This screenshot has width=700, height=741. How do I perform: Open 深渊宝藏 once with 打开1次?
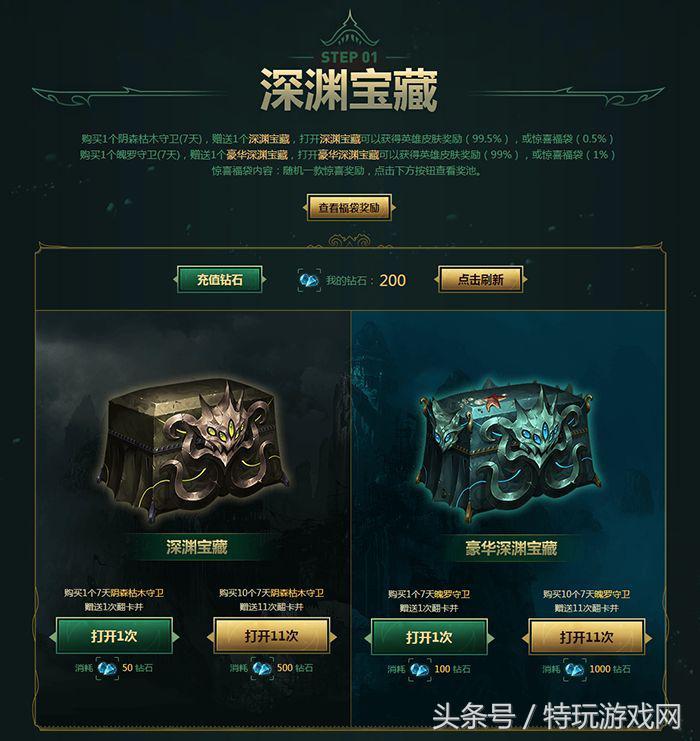tap(114, 636)
